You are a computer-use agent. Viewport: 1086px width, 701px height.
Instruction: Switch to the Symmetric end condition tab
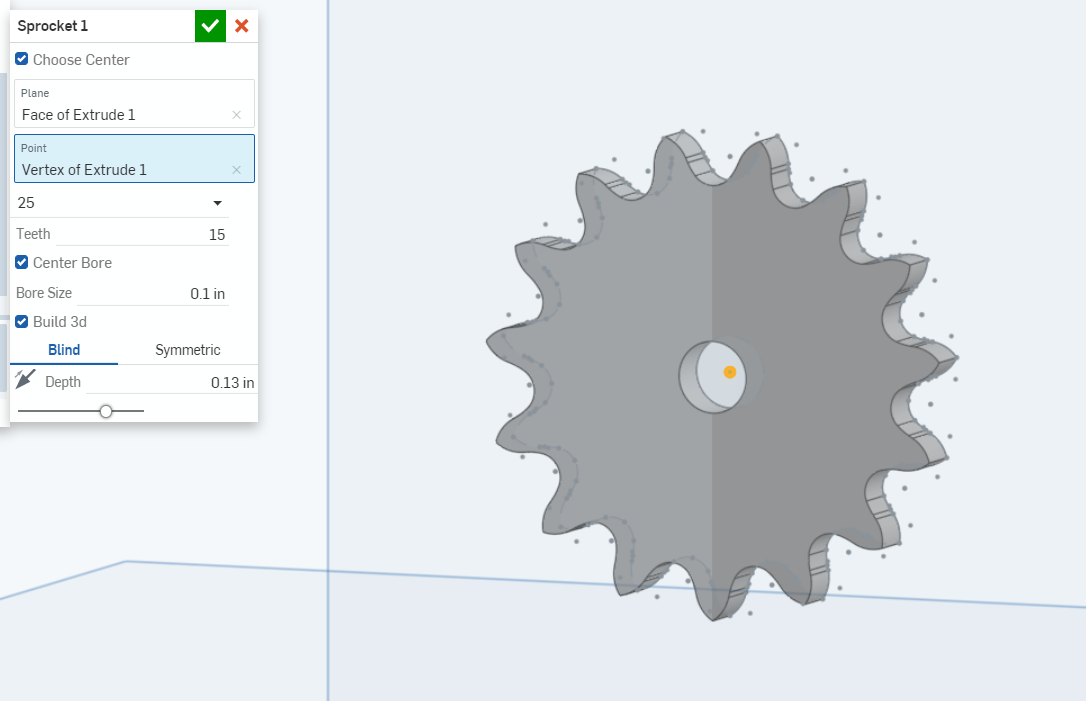[188, 350]
